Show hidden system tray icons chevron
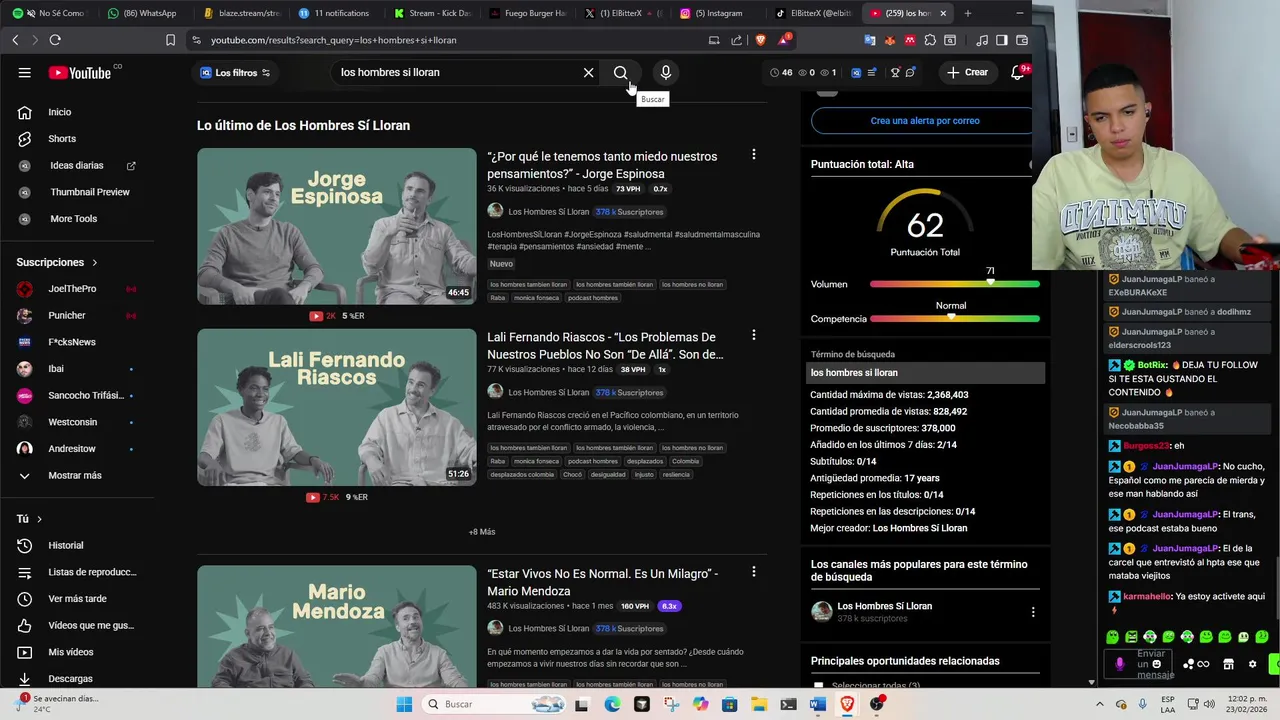Screen dimensions: 1280x720 pos(1100,704)
